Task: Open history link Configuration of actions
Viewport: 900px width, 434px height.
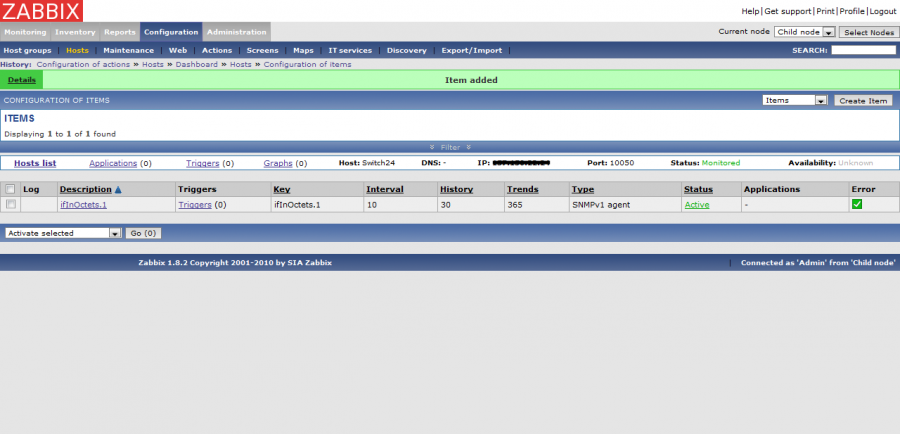Action: 83,65
